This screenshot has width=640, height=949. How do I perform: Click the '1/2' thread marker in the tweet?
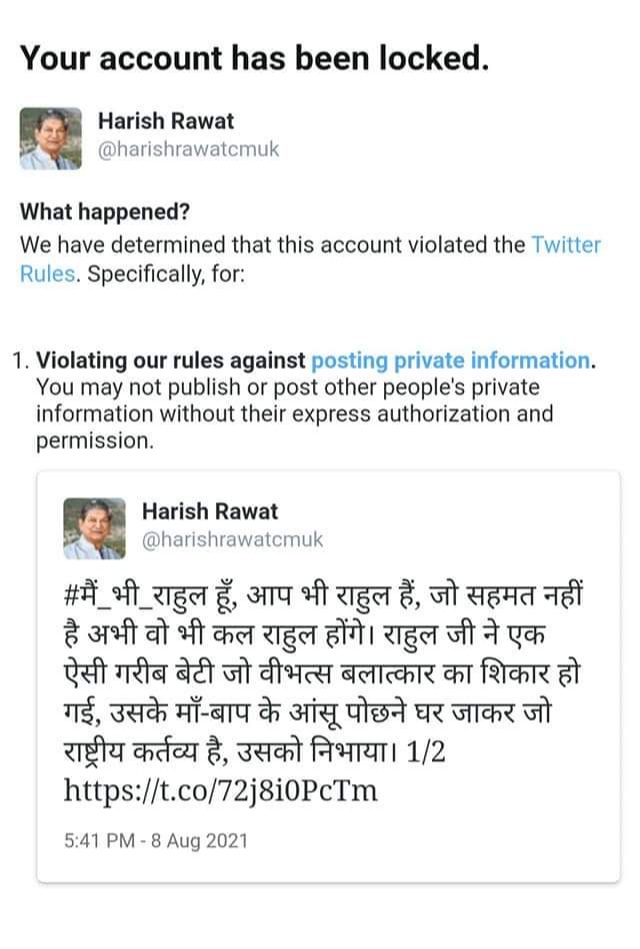pos(426,752)
